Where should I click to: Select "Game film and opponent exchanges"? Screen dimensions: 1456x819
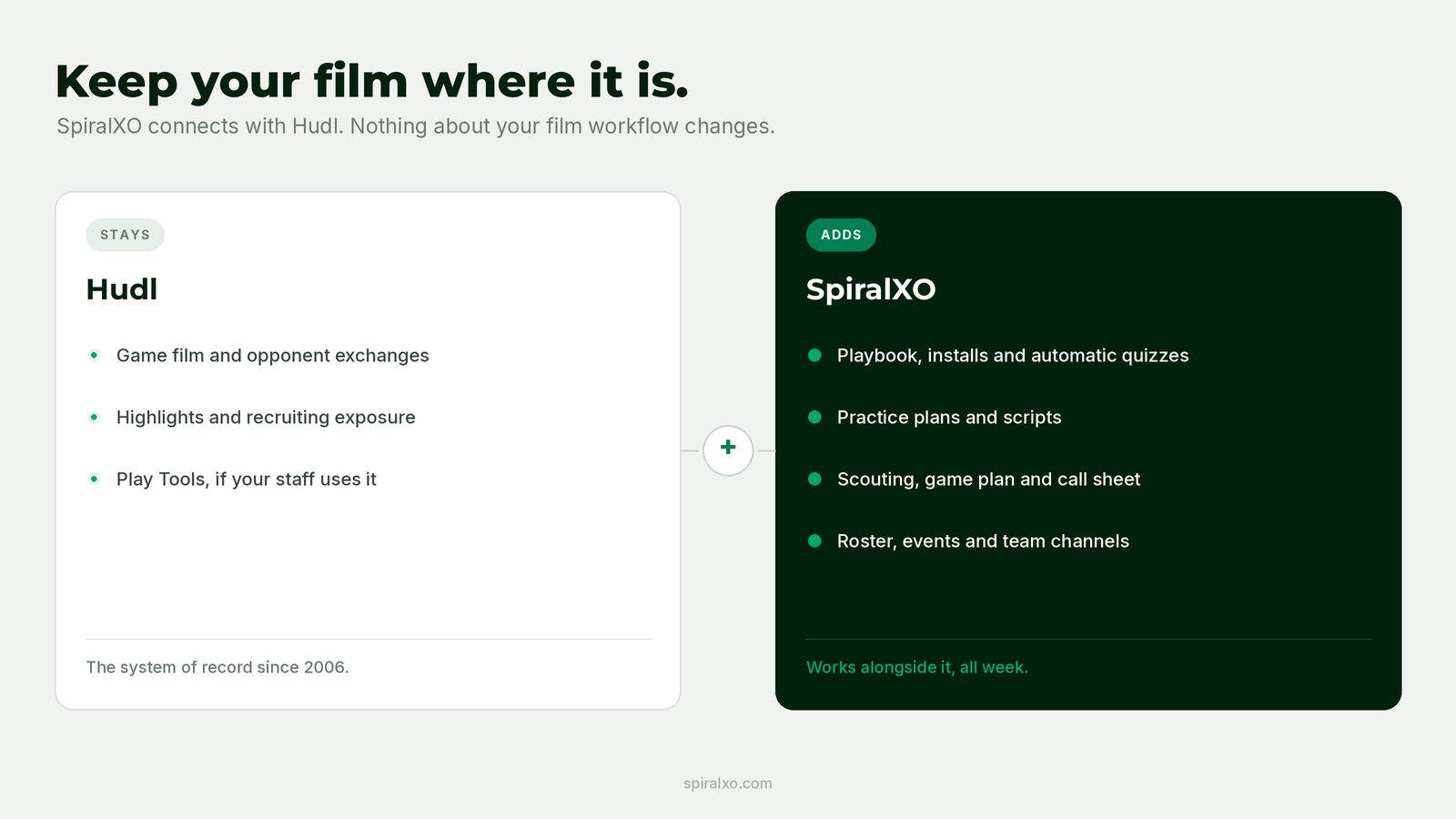point(272,356)
